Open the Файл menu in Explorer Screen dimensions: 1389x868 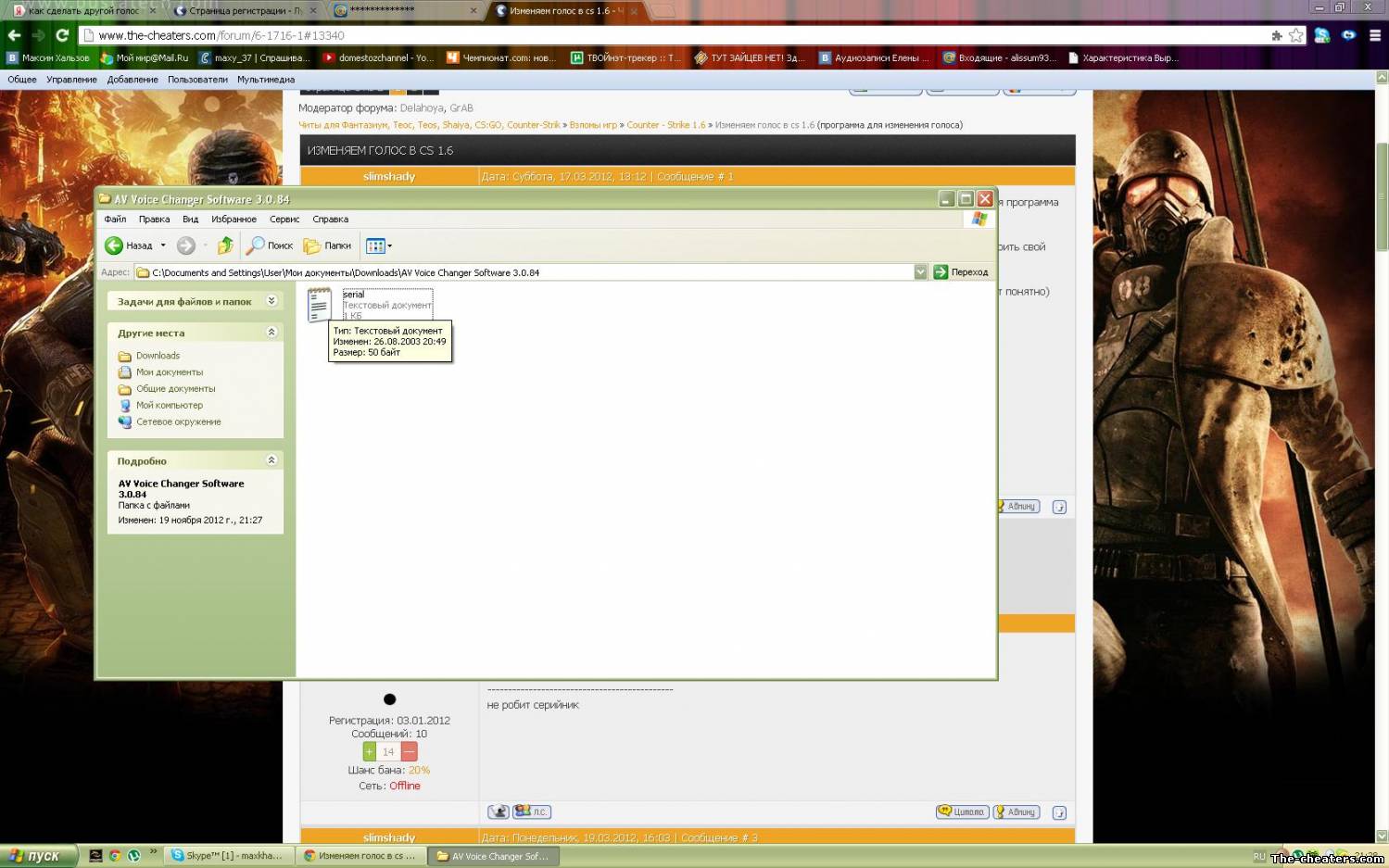(x=115, y=220)
